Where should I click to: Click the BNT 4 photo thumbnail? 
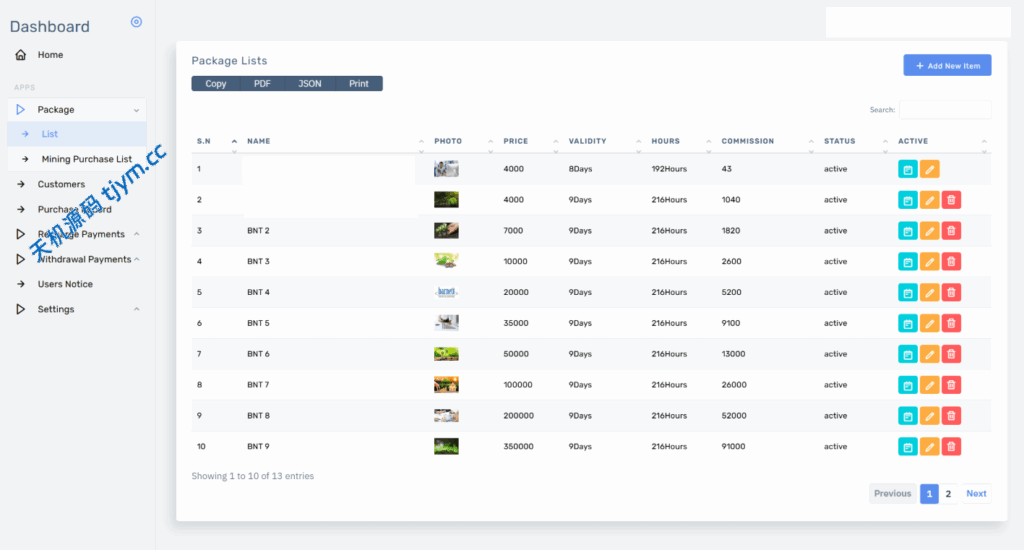click(x=446, y=293)
